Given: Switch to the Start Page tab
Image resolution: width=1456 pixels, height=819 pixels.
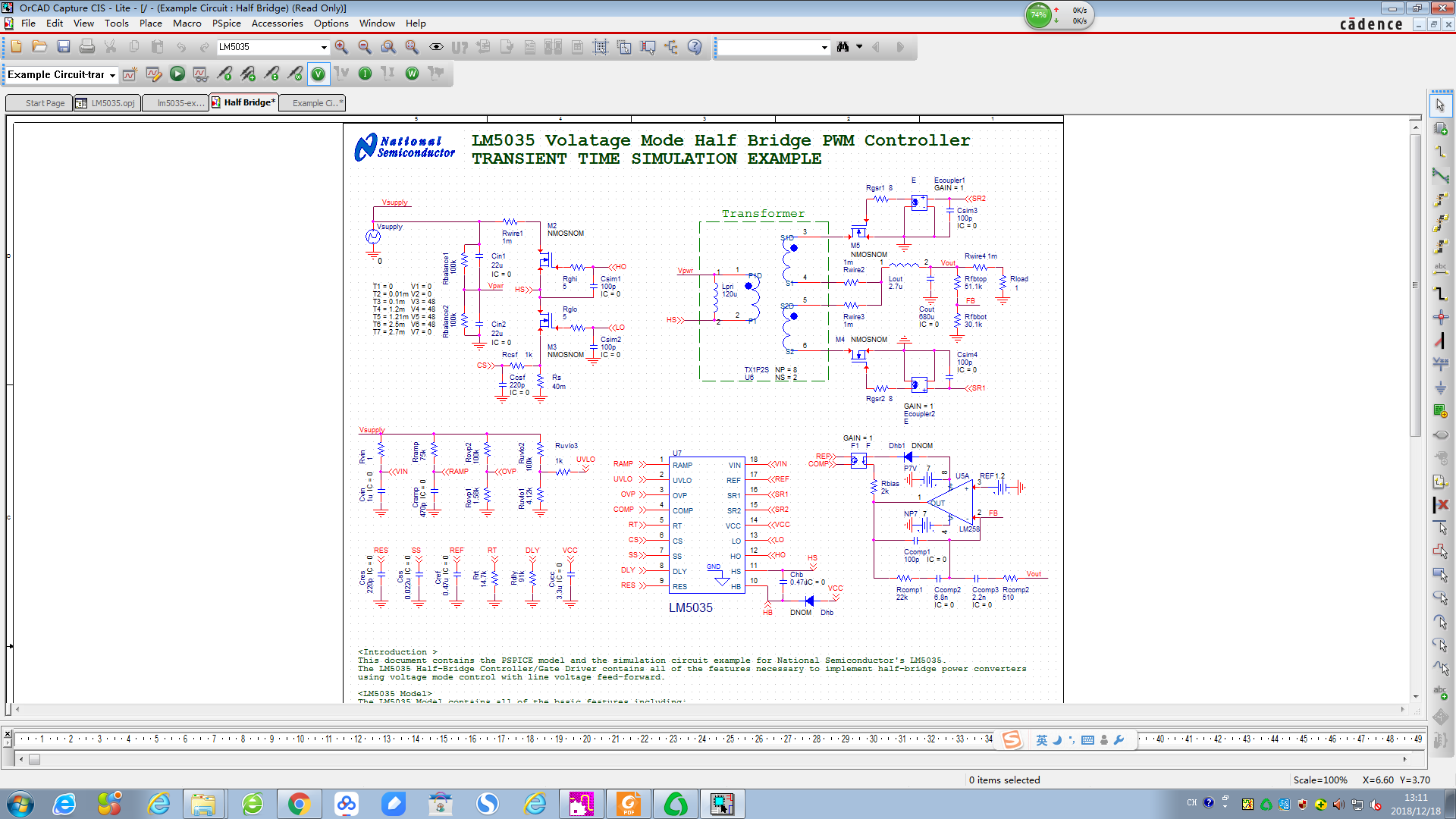Looking at the screenshot, I should click(39, 103).
